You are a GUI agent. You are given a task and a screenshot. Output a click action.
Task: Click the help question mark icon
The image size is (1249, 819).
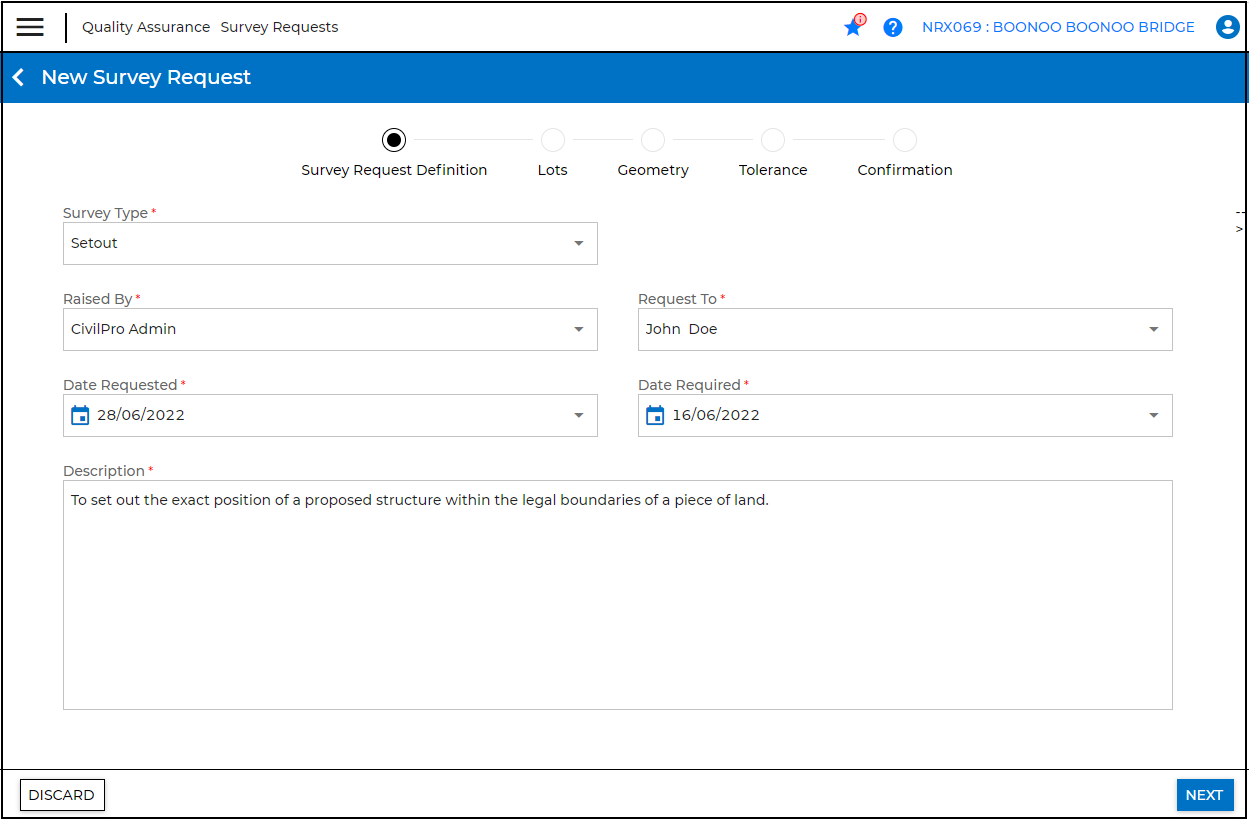pos(893,27)
